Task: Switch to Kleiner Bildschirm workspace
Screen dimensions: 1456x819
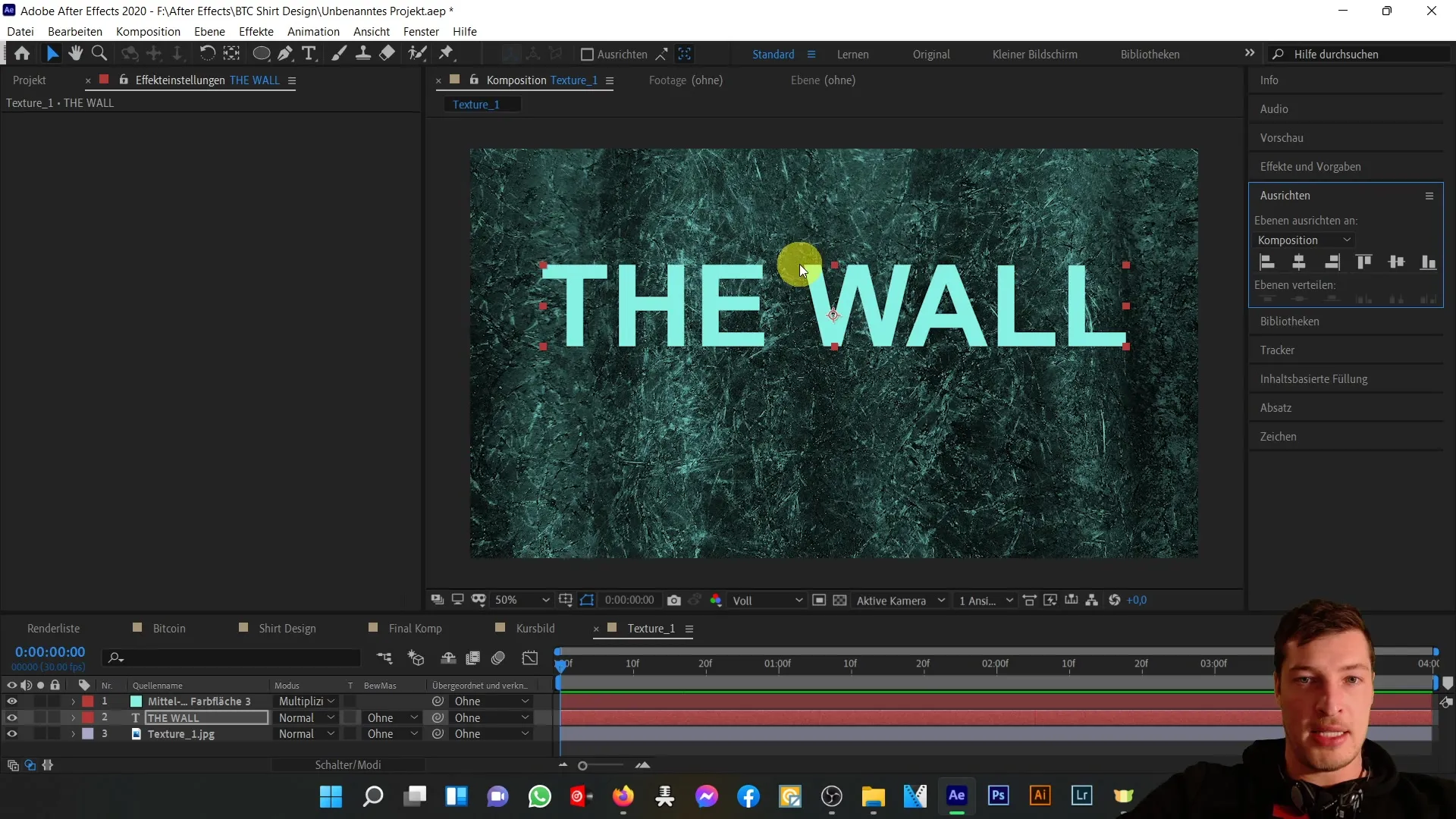Action: click(1034, 55)
